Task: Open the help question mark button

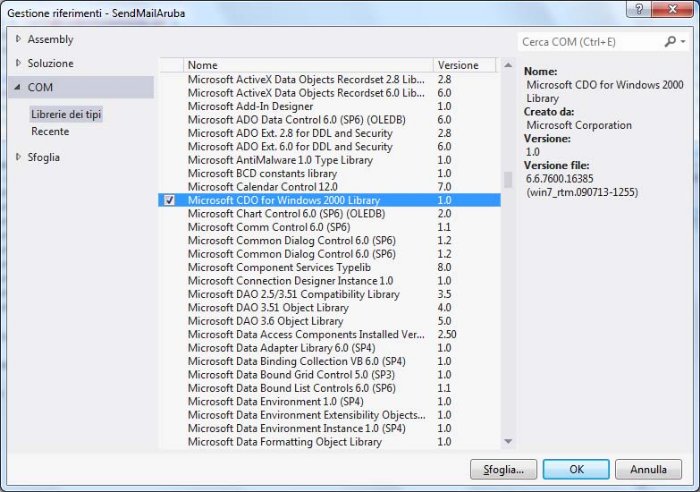Action: click(639, 9)
